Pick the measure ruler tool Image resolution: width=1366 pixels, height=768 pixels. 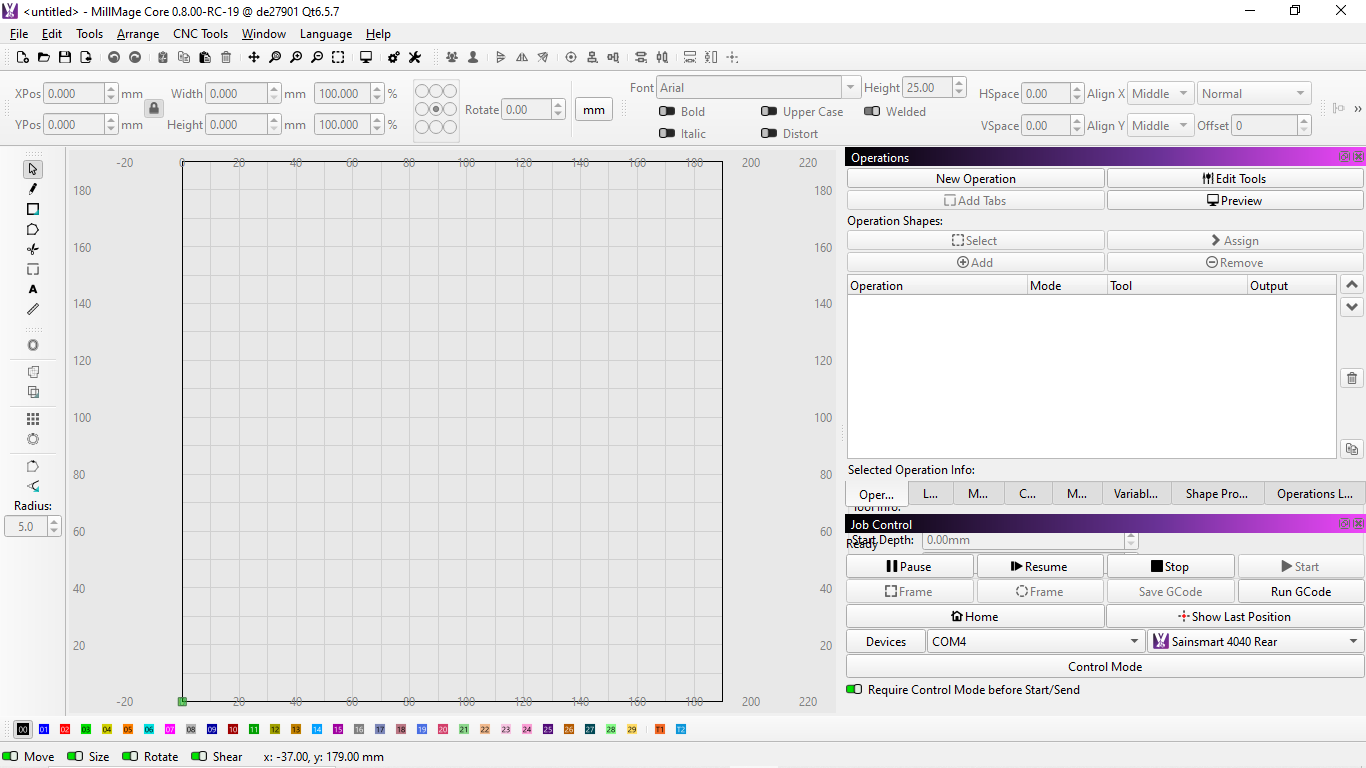pyautogui.click(x=33, y=309)
